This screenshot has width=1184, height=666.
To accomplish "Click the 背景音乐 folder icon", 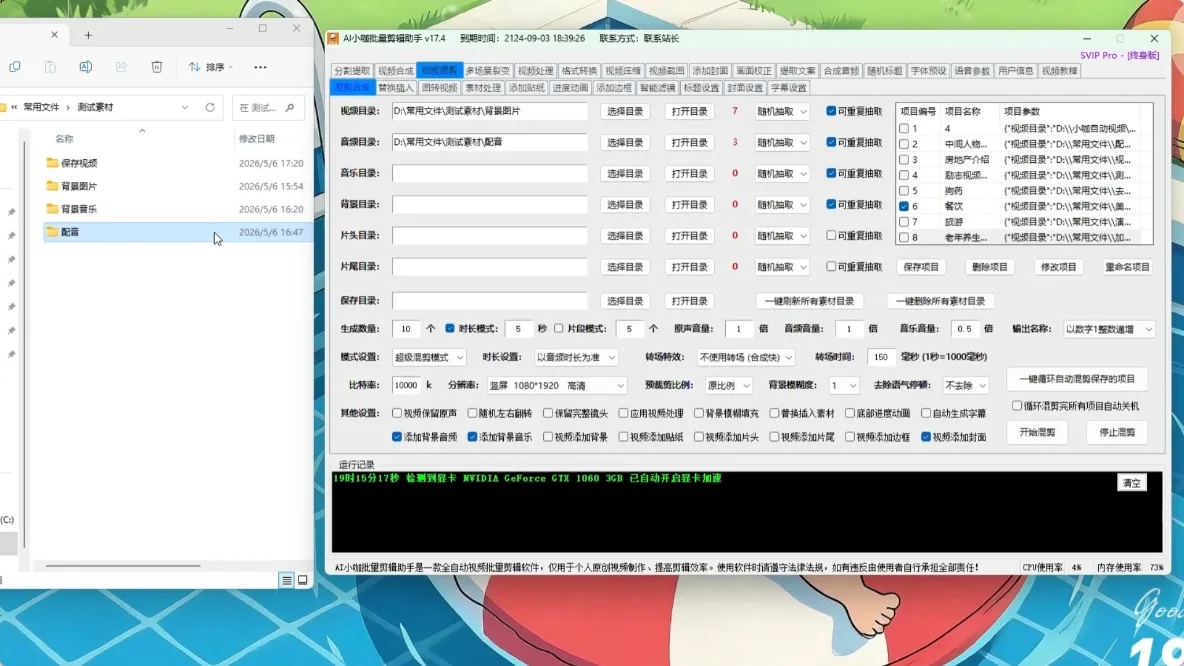I will [x=52, y=209].
